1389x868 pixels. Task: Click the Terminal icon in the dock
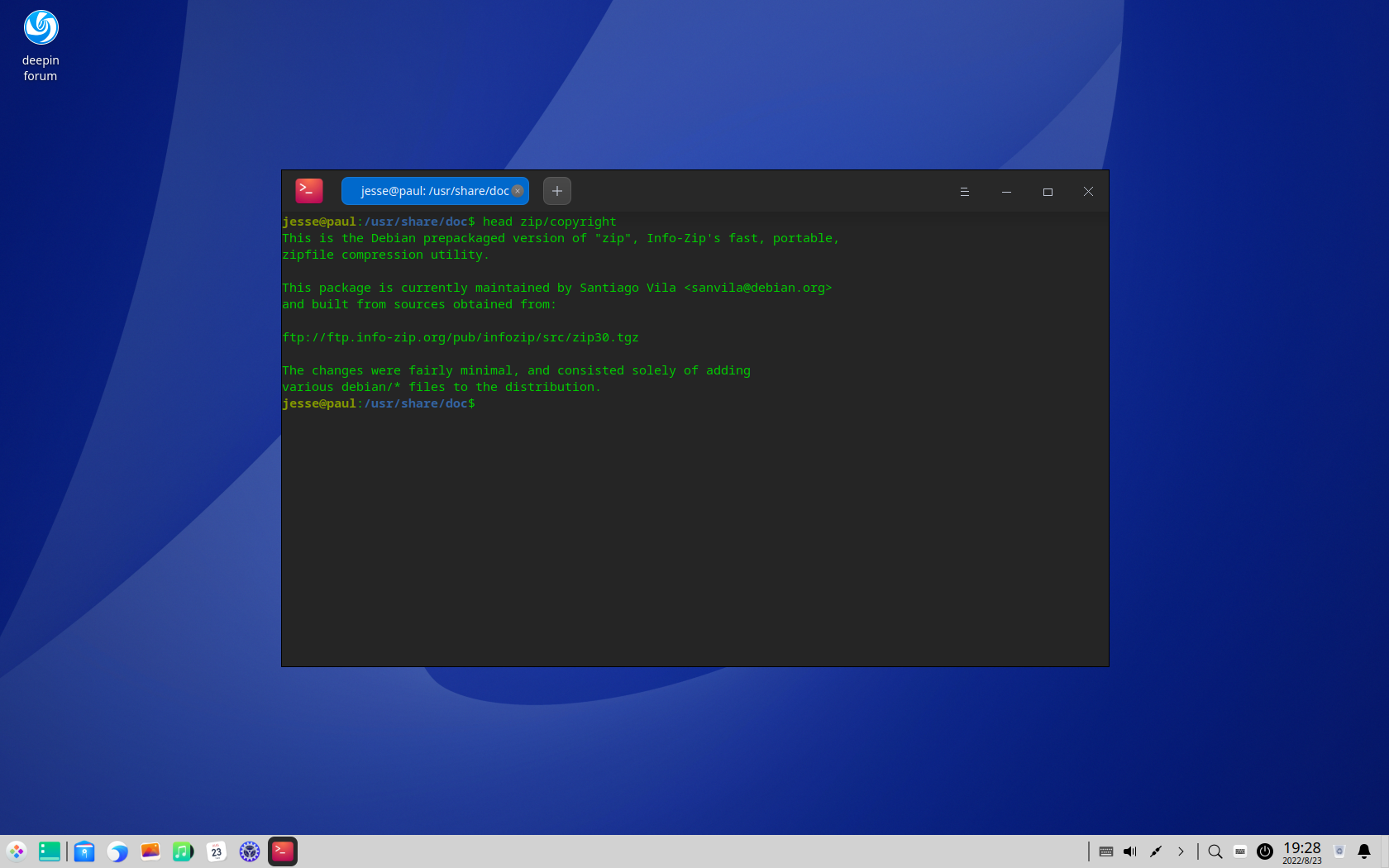point(283,851)
